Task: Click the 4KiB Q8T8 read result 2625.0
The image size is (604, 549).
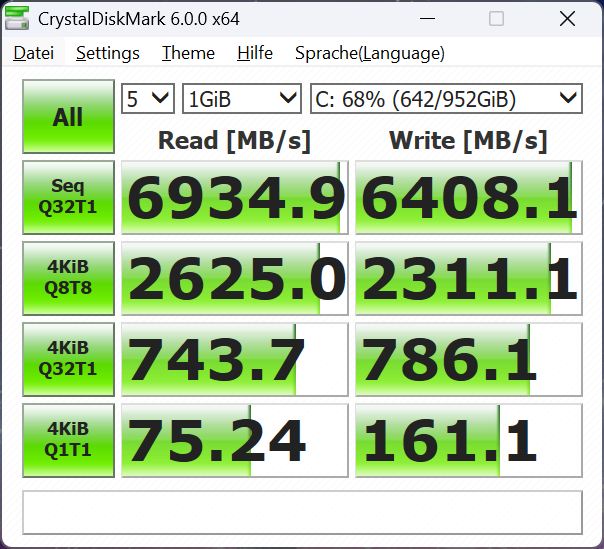Action: (x=235, y=278)
